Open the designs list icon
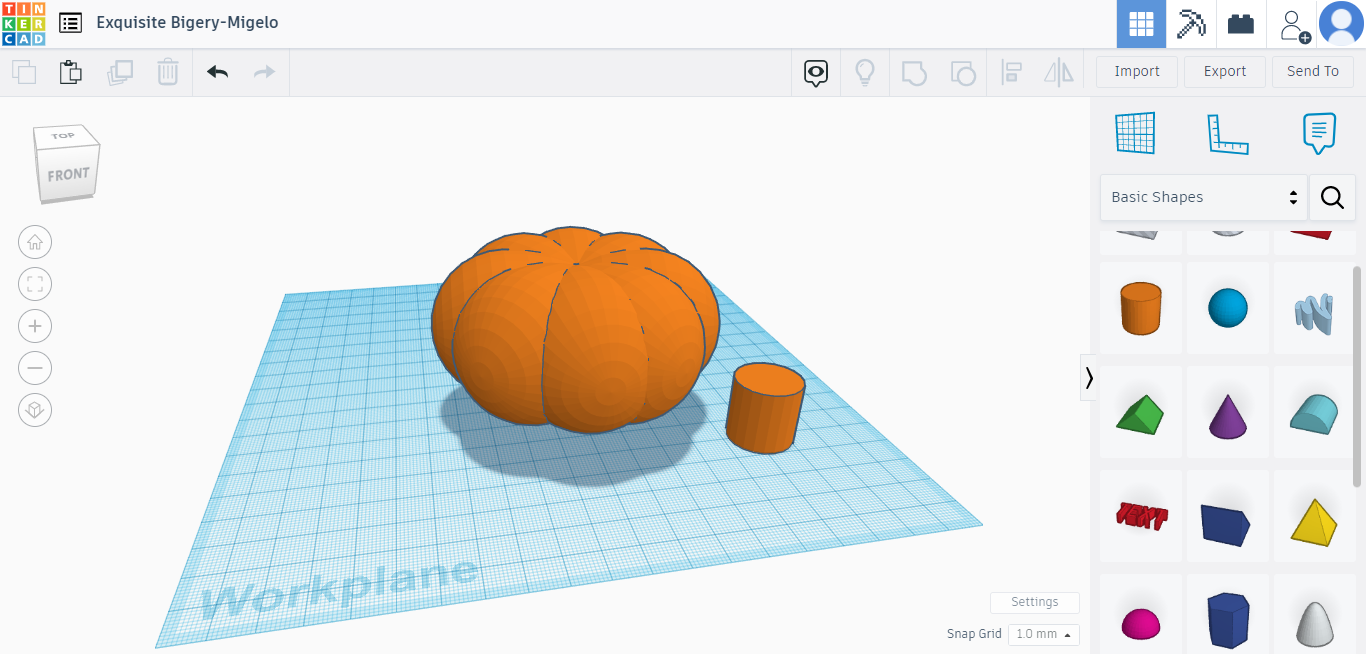1366x654 pixels. (71, 23)
